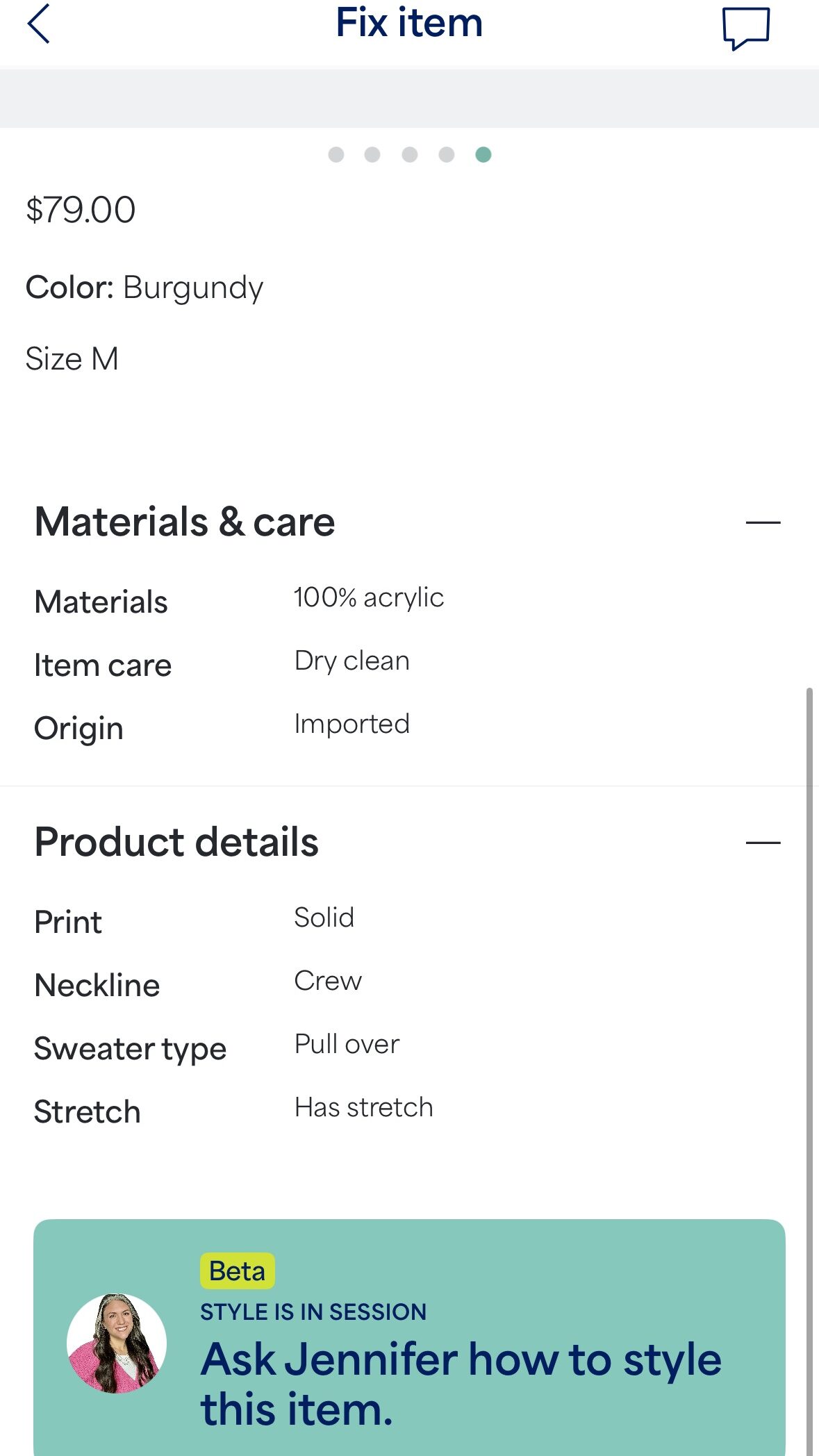
Task: Click the Product details heading
Action: click(x=176, y=843)
